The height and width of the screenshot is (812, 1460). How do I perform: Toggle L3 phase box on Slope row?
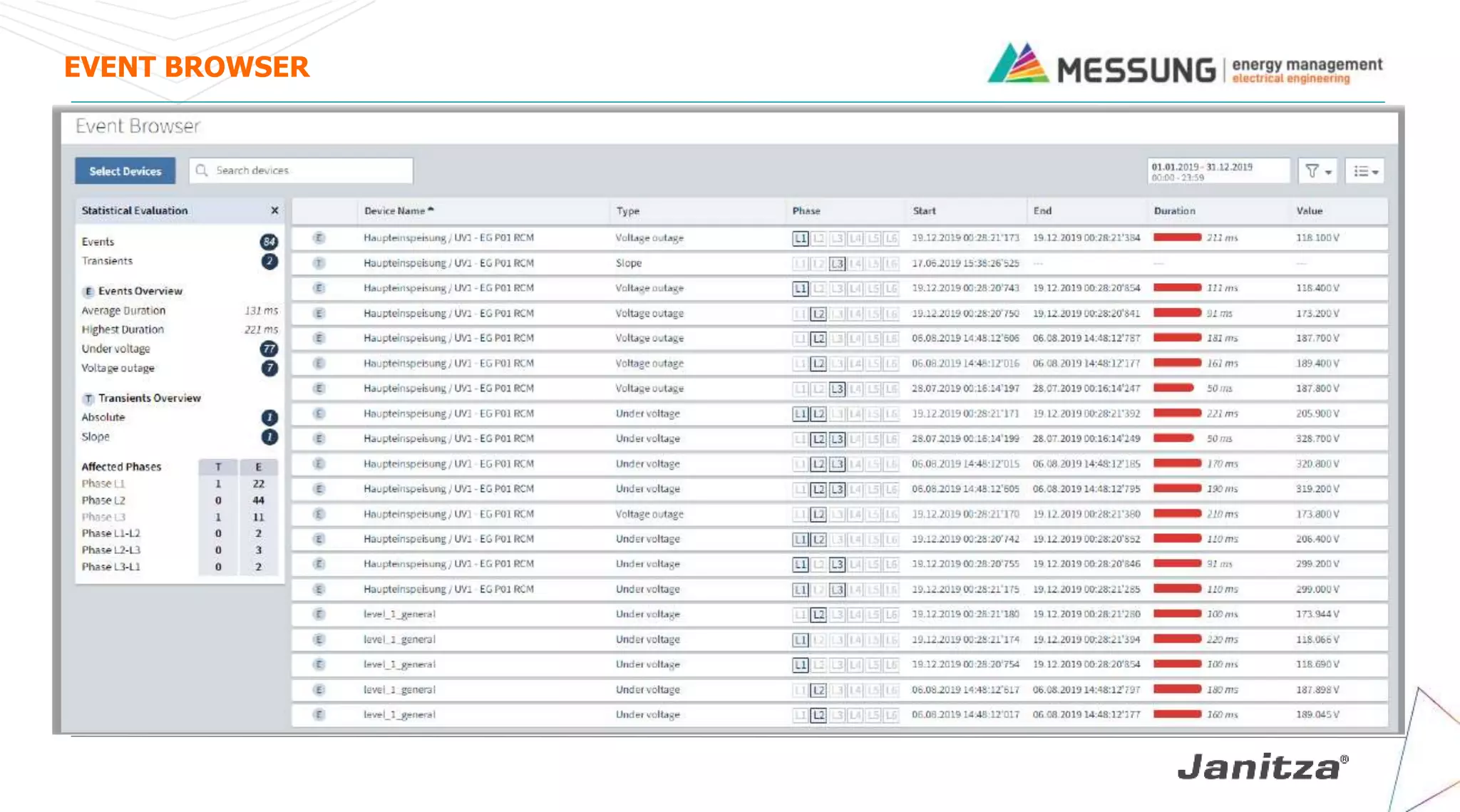[x=837, y=264]
